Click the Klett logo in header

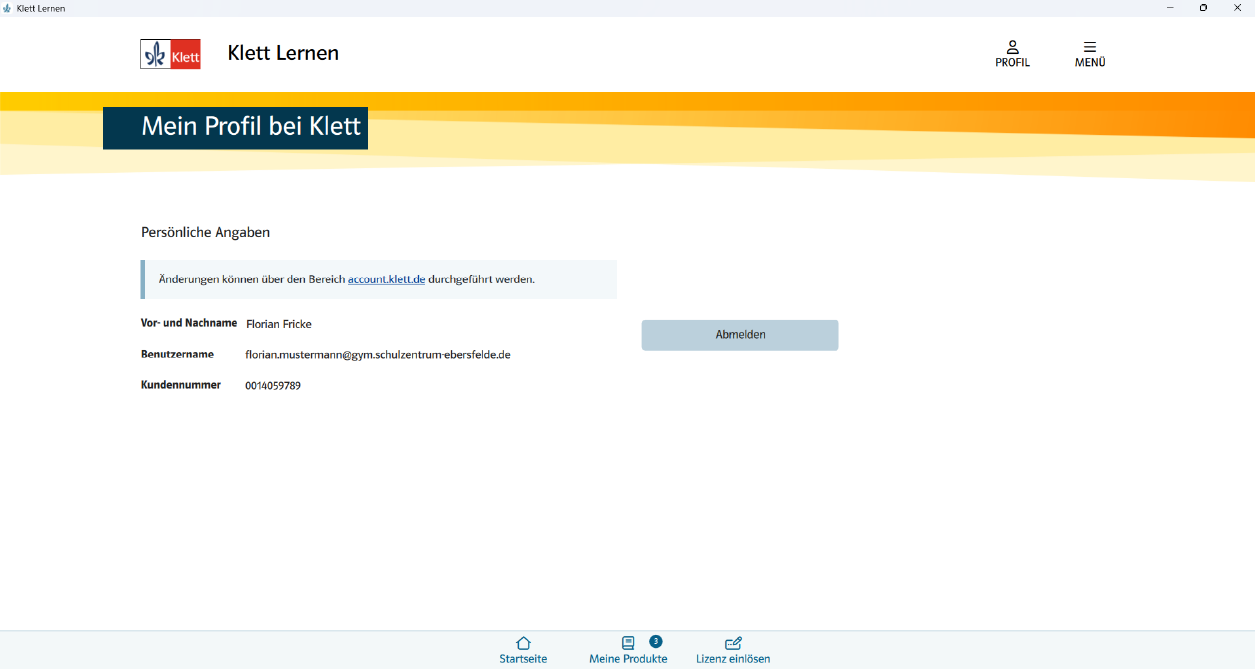(170, 54)
